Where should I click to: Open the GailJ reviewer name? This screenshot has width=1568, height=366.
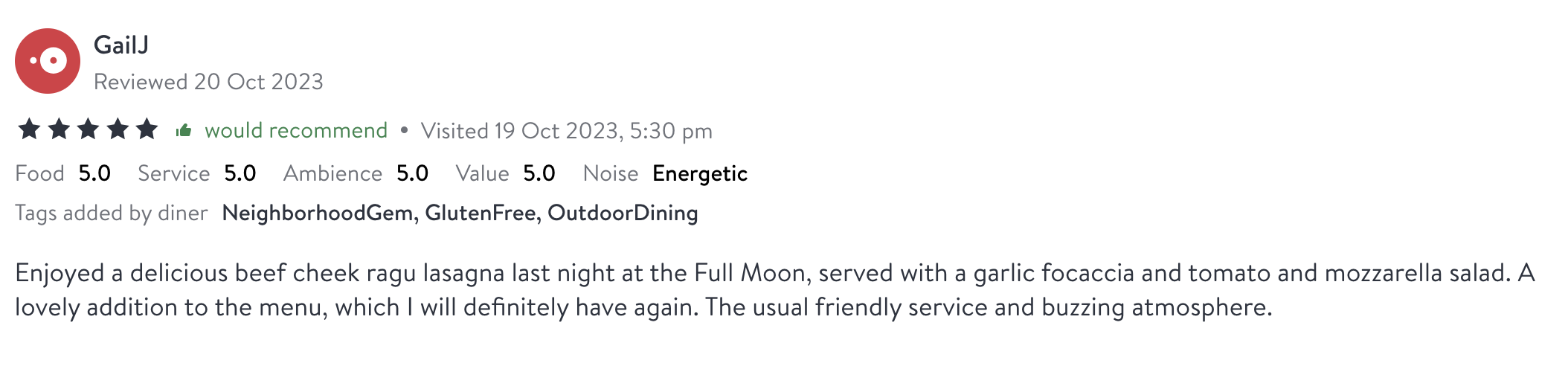point(121,45)
